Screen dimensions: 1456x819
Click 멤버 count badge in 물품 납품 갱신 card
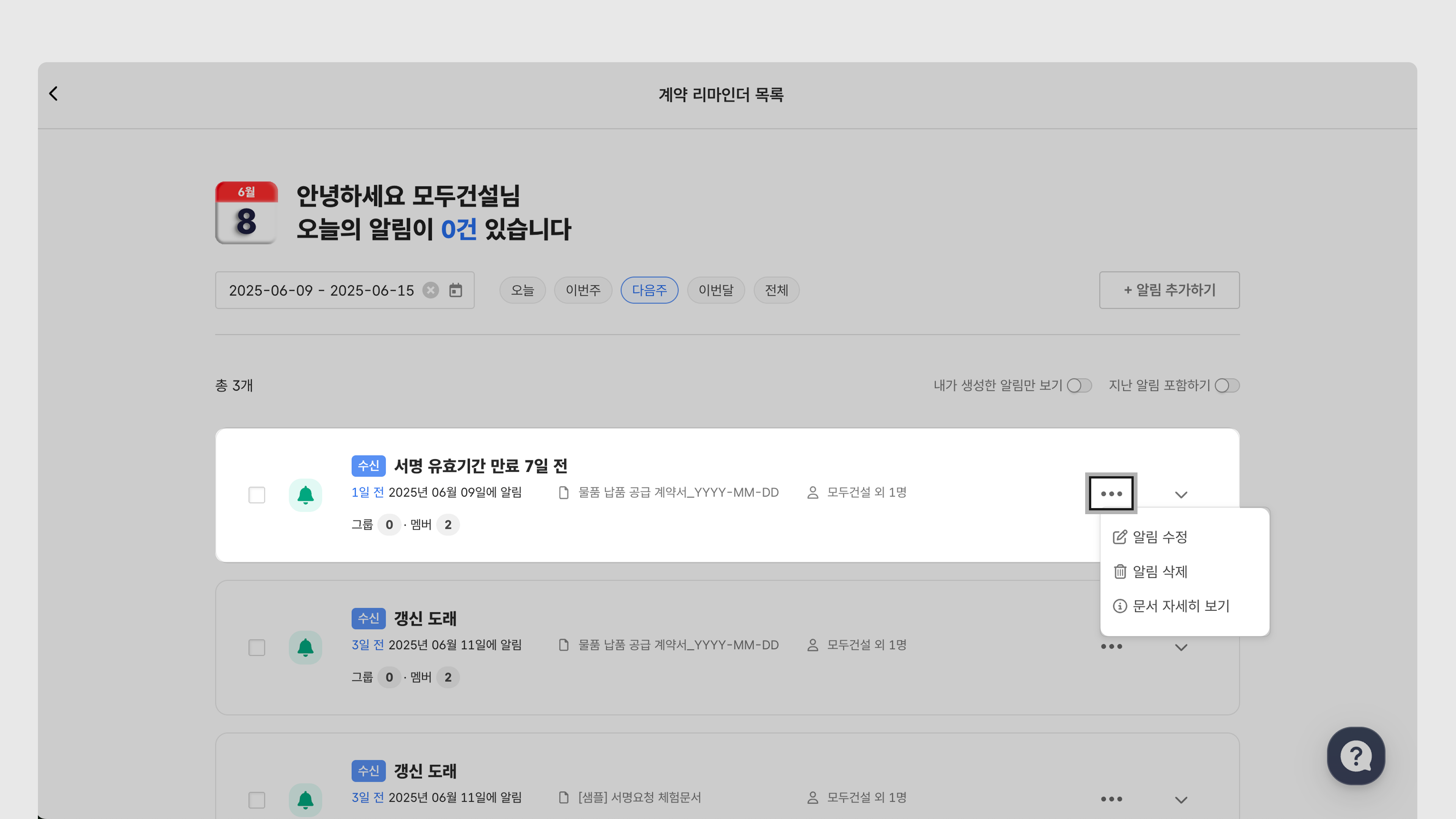point(448,678)
